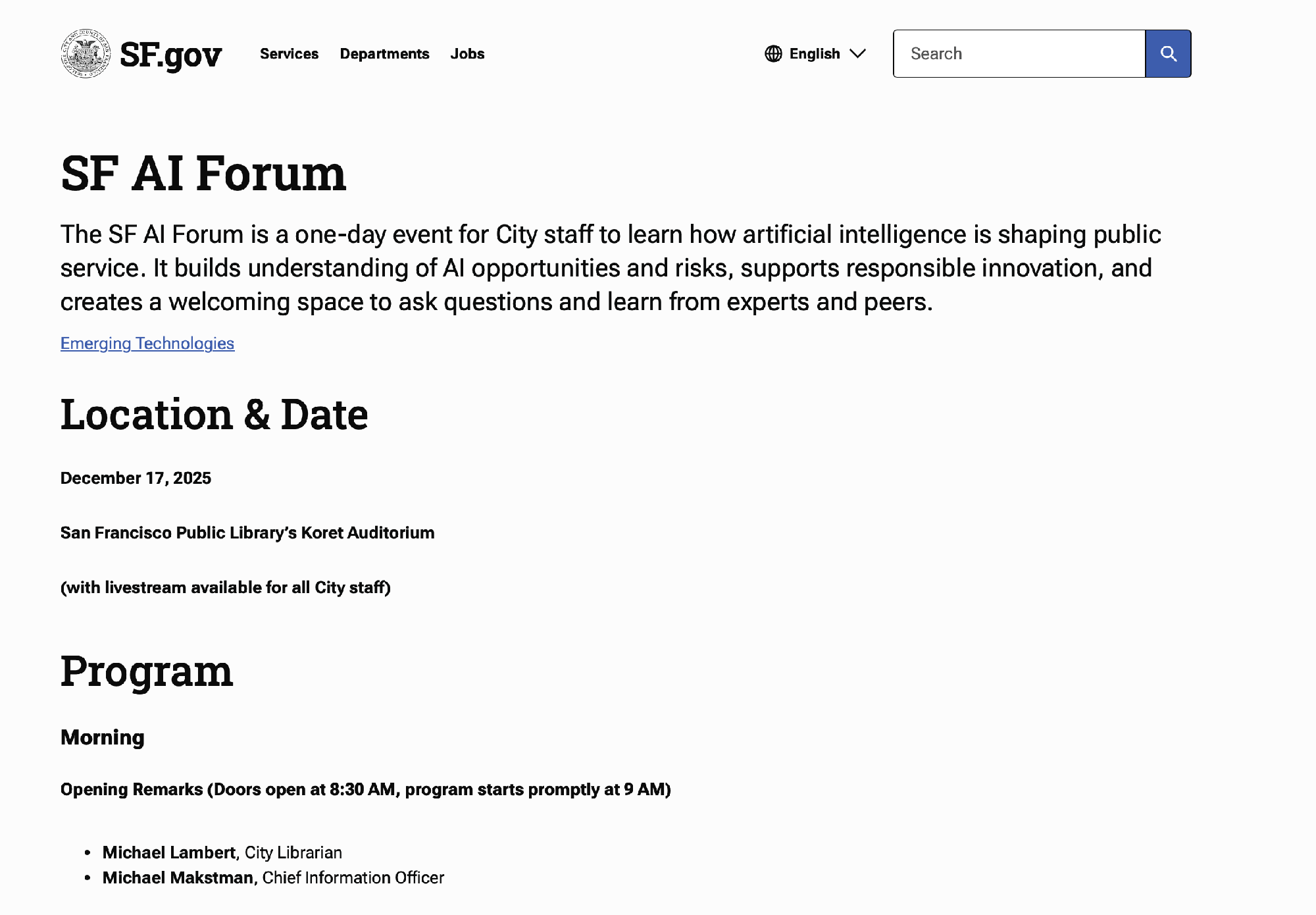
Task: Click the San Francisco city seal logo
Action: pyautogui.click(x=86, y=53)
